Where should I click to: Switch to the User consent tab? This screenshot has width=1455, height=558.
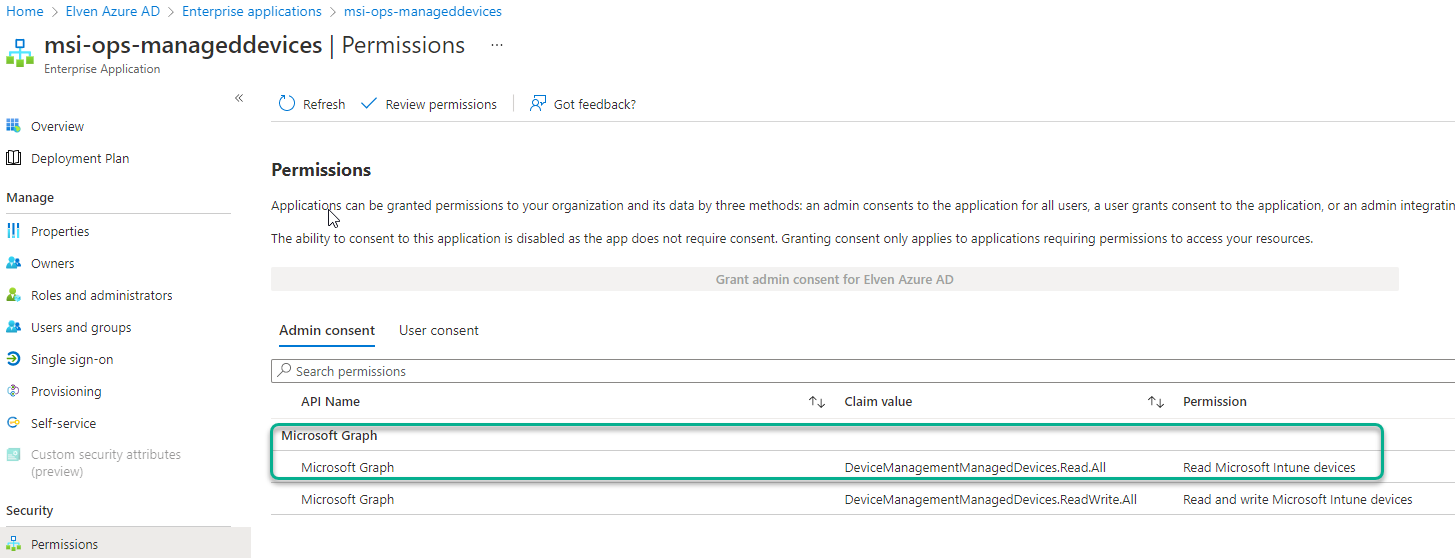click(x=439, y=330)
